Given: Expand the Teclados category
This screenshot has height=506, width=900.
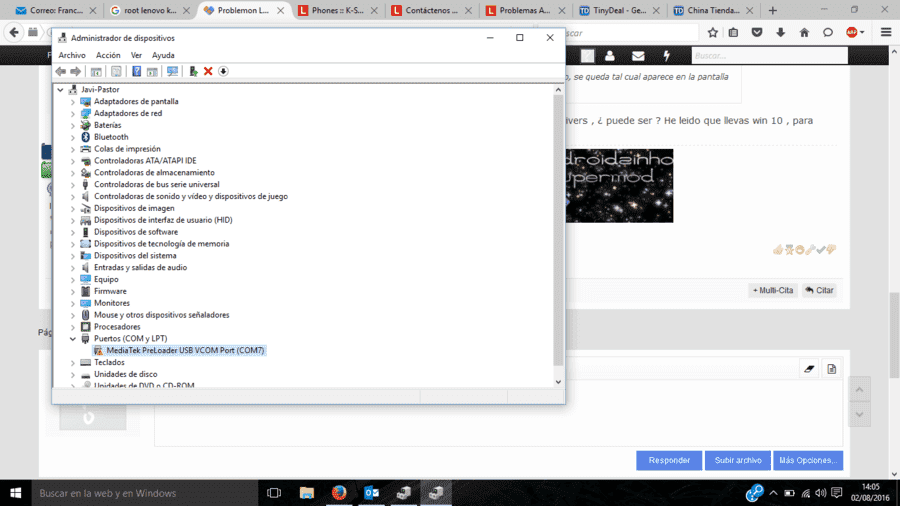Looking at the screenshot, I should (x=73, y=363).
